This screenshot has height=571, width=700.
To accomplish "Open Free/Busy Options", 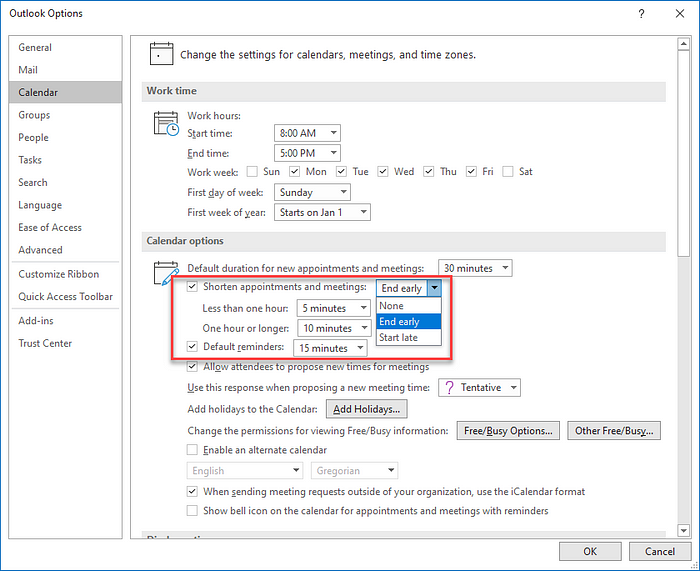I will click(508, 431).
